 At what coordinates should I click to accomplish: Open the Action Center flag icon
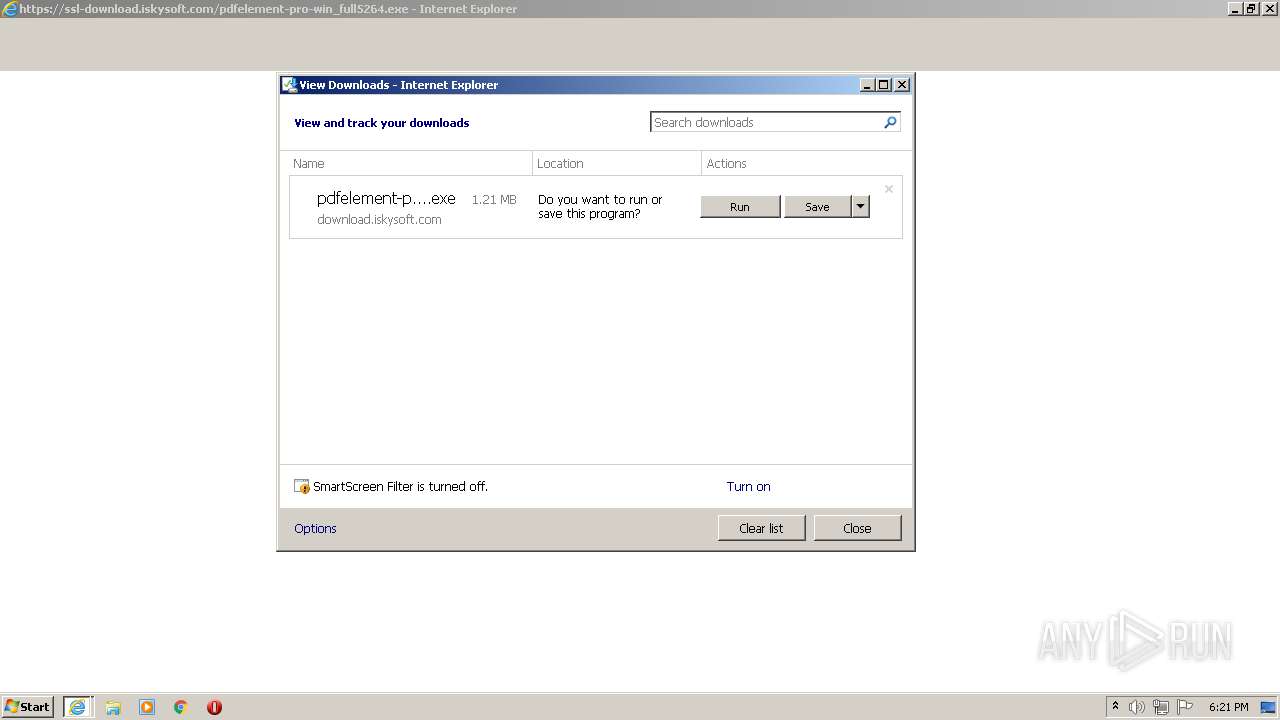(1185, 707)
